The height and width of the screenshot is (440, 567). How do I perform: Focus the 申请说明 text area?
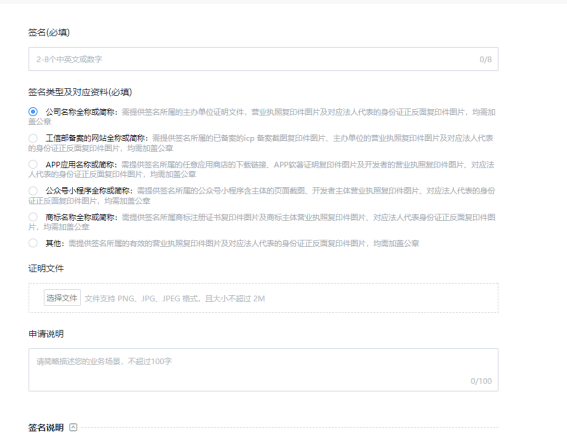(x=263, y=370)
